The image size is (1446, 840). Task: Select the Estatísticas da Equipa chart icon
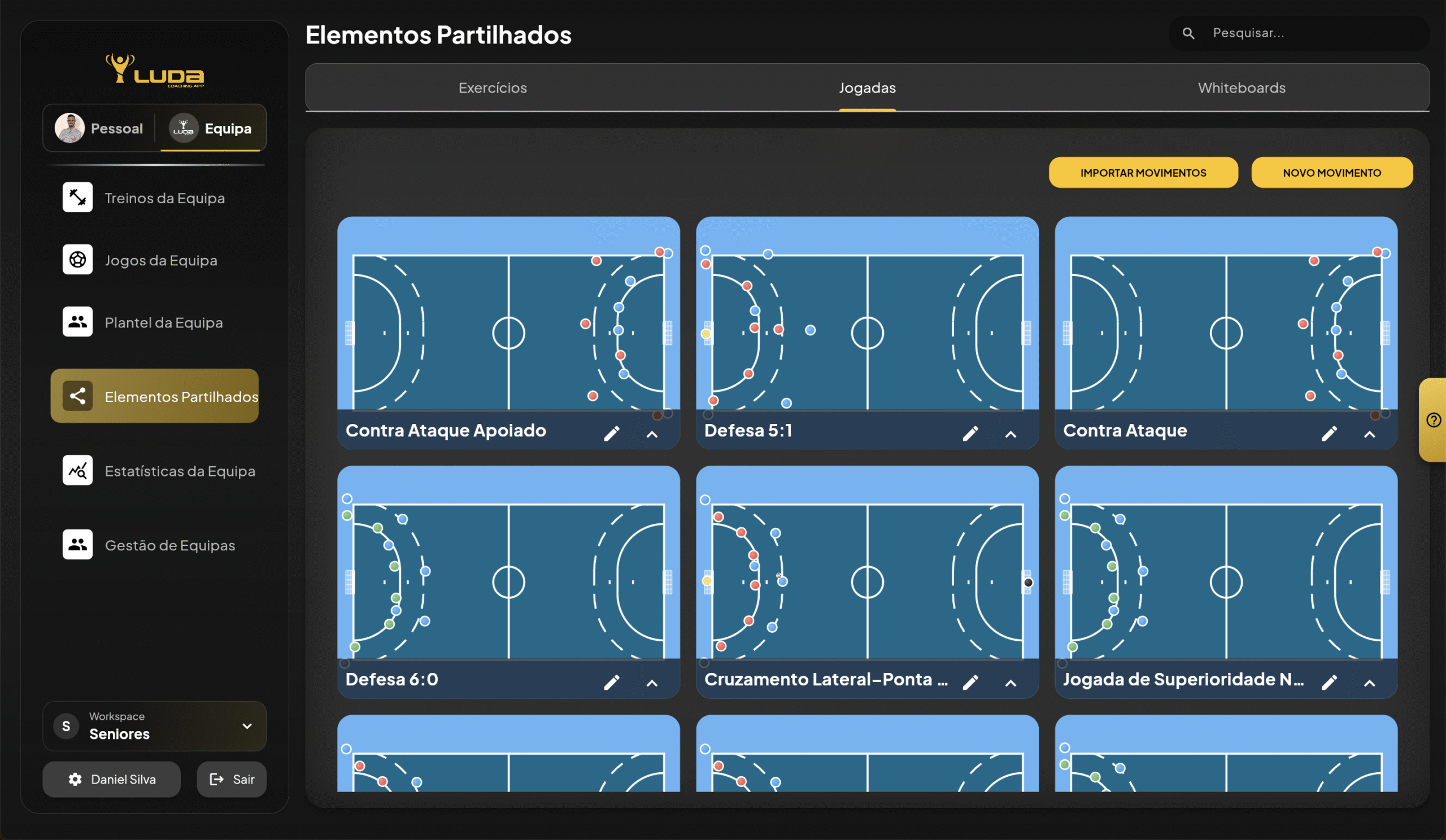point(77,470)
